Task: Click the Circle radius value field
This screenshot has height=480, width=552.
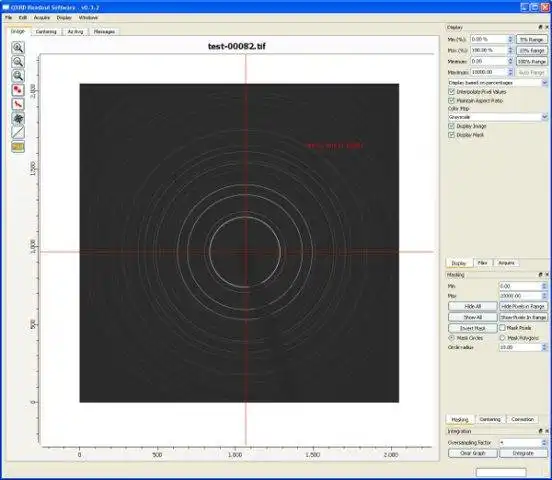Action: (521, 347)
